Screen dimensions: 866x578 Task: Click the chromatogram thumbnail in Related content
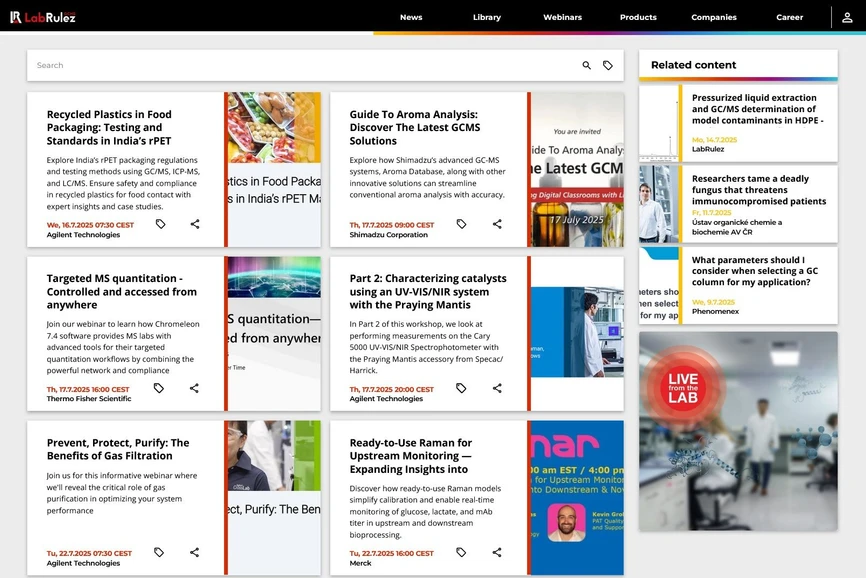pos(658,123)
